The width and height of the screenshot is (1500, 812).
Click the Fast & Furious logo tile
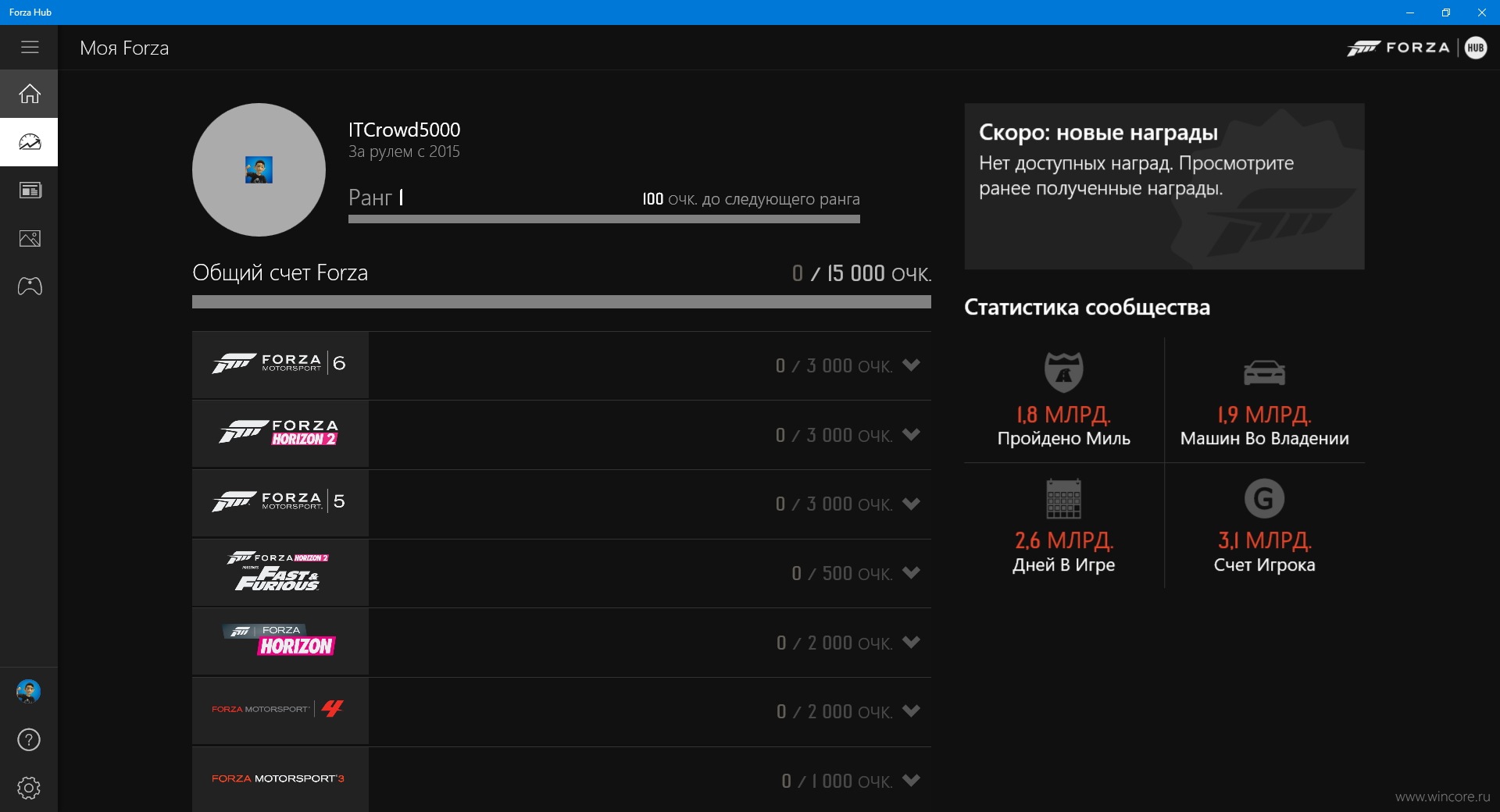click(280, 573)
